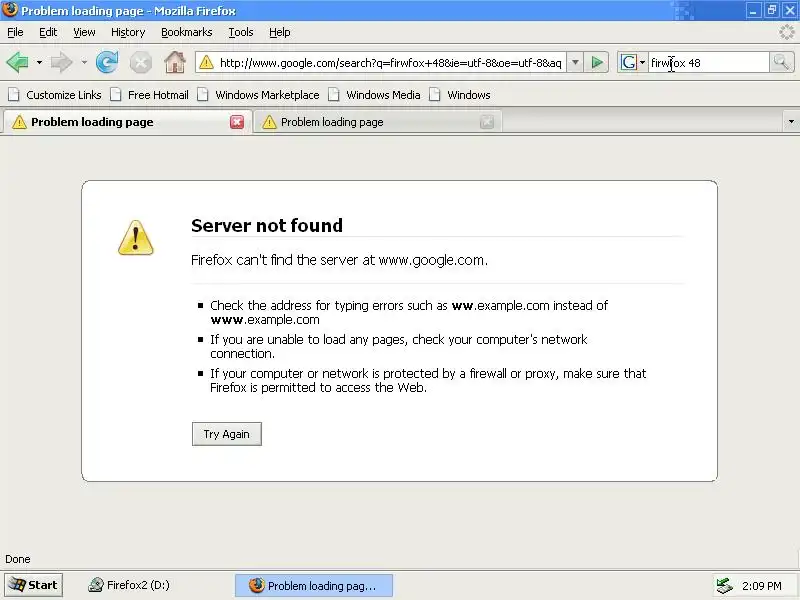The width and height of the screenshot is (800, 600).
Task: Minimize the Firefox window
Action: (753, 11)
